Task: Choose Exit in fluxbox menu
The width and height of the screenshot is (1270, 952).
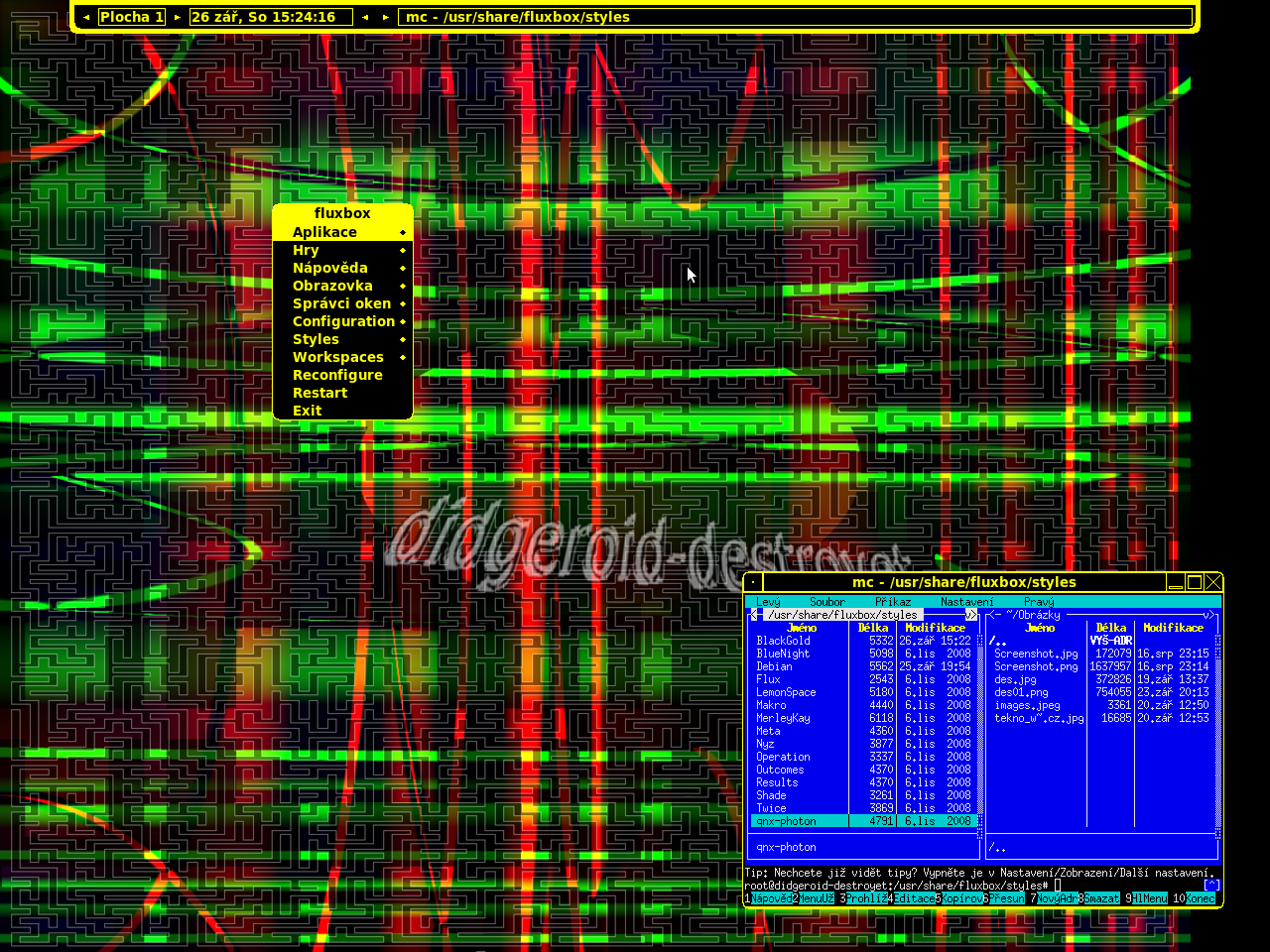Action: pyautogui.click(x=342, y=411)
